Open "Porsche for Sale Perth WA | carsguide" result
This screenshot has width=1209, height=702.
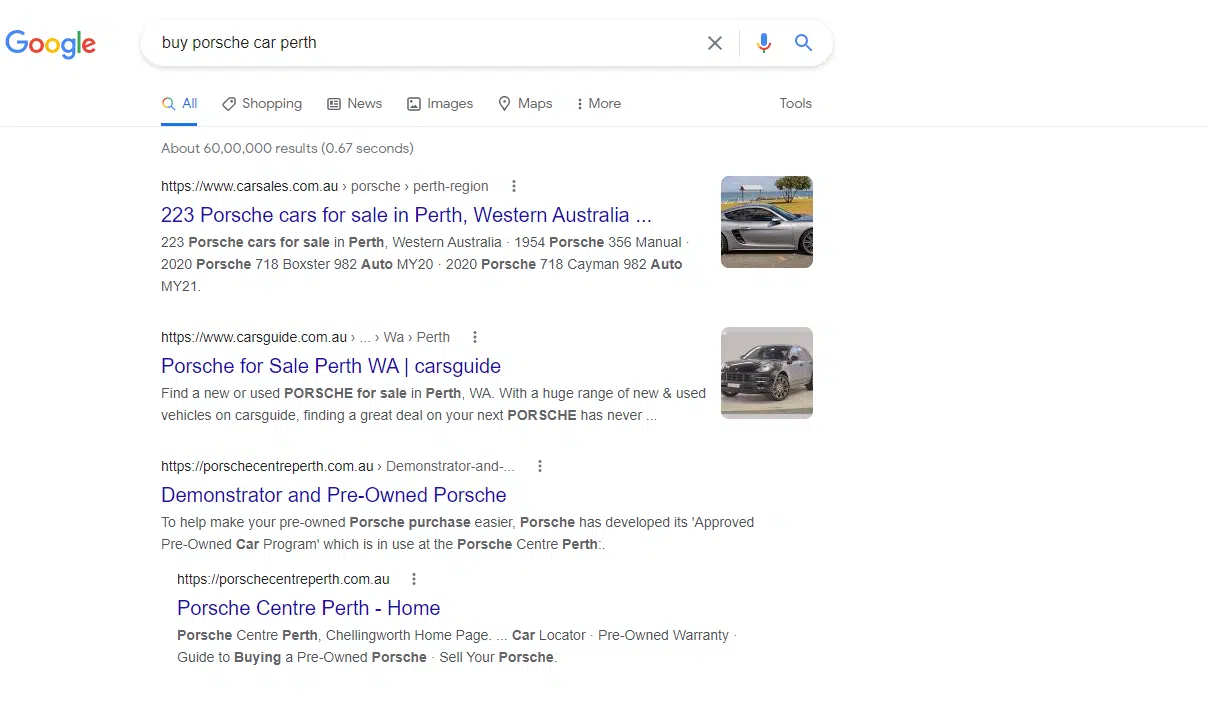tap(331, 366)
